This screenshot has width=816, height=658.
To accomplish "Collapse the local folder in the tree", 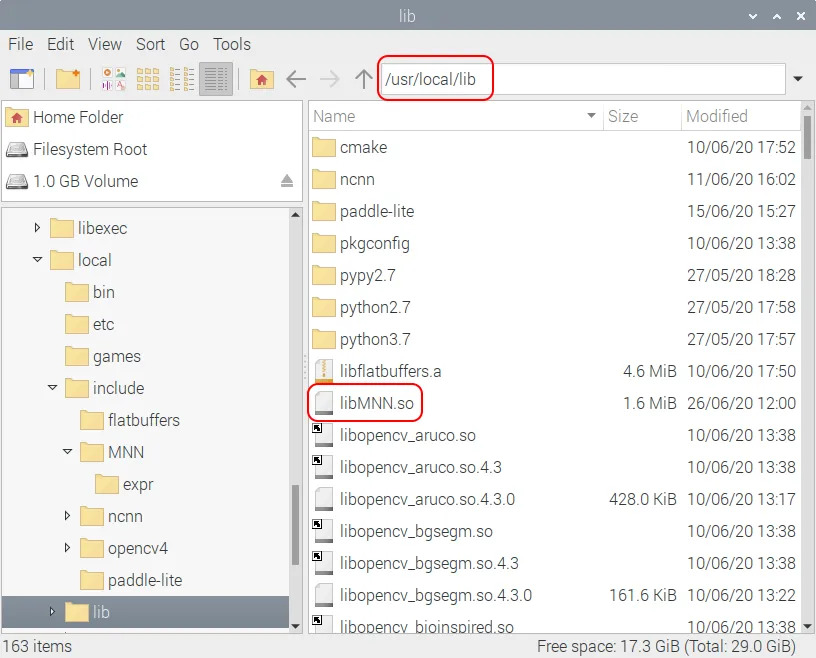I will 37,259.
